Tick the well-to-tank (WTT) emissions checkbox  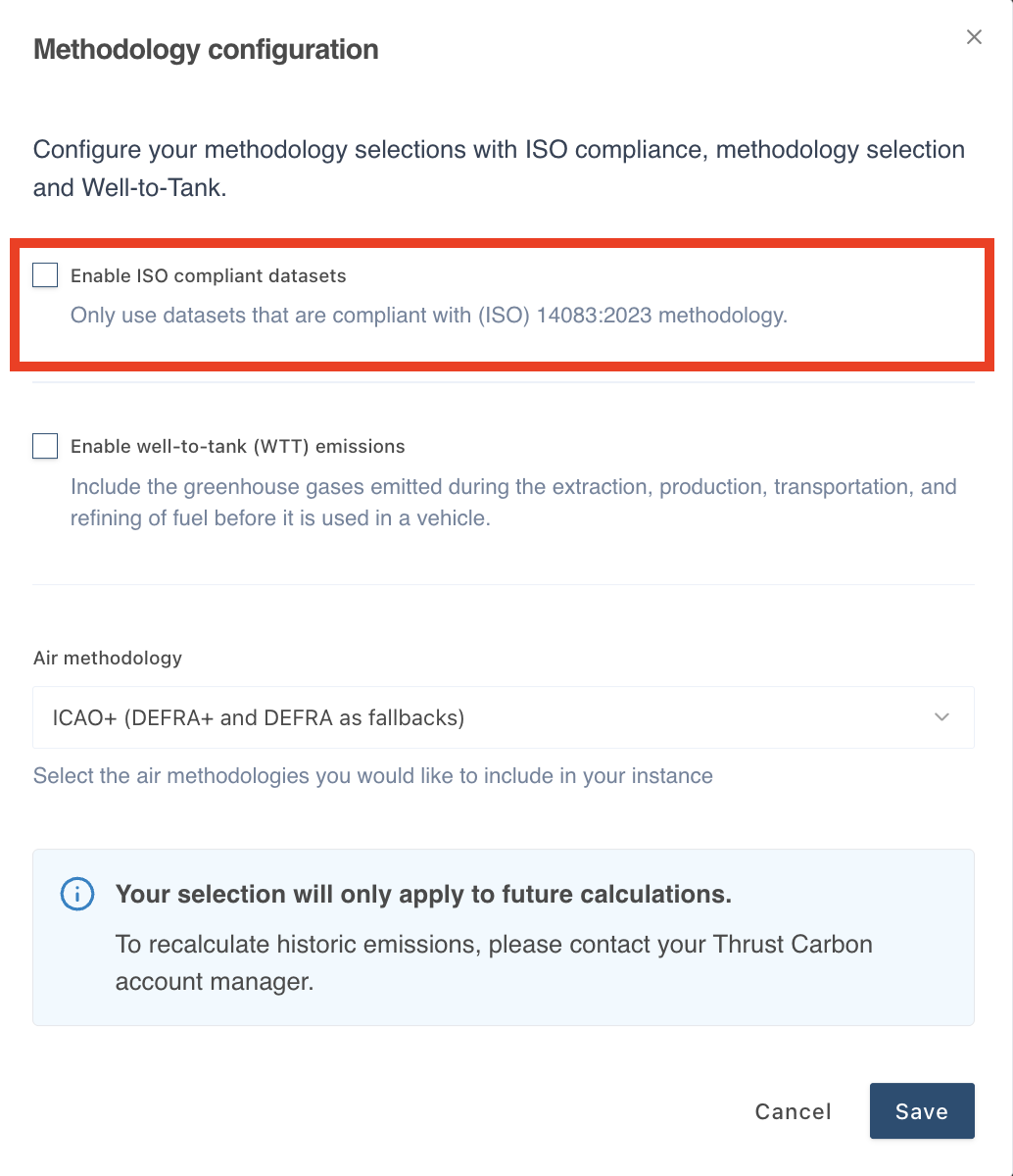pyautogui.click(x=45, y=446)
